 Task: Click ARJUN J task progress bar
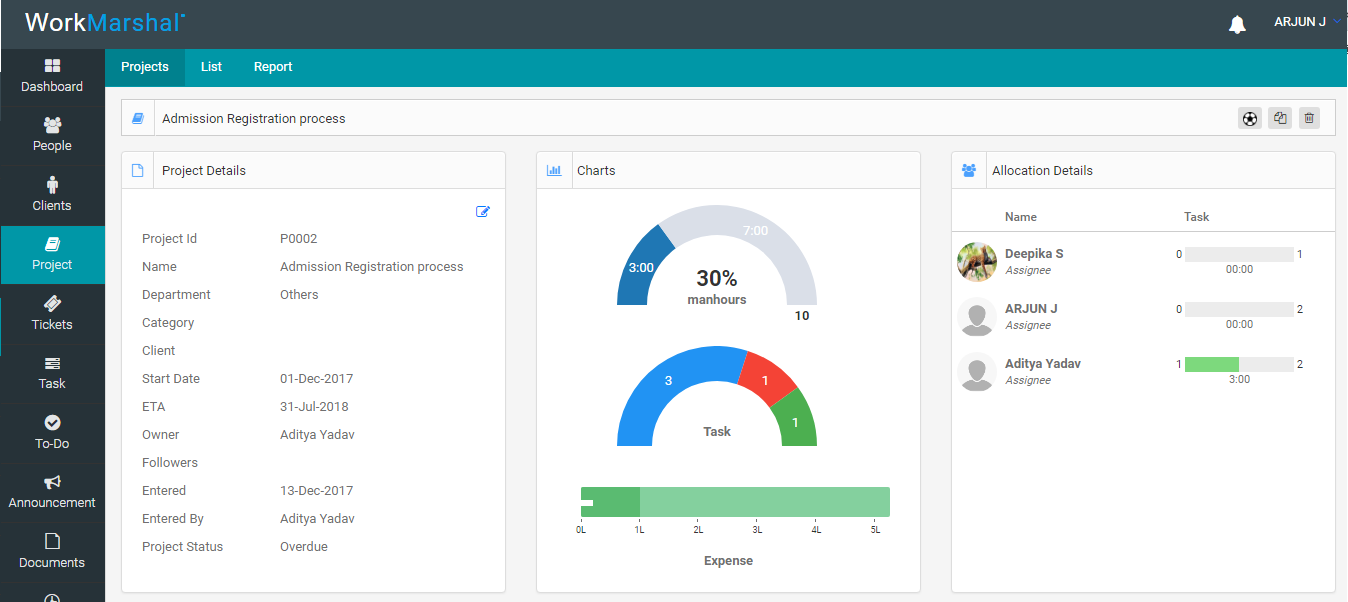click(x=1239, y=309)
